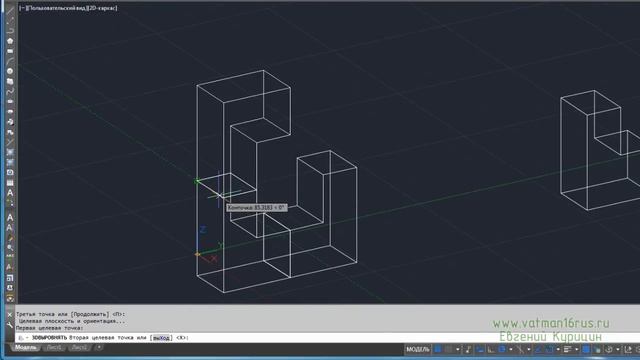This screenshot has height=360, width=640.
Task: Add new layout with plus tab
Action: tap(98, 348)
